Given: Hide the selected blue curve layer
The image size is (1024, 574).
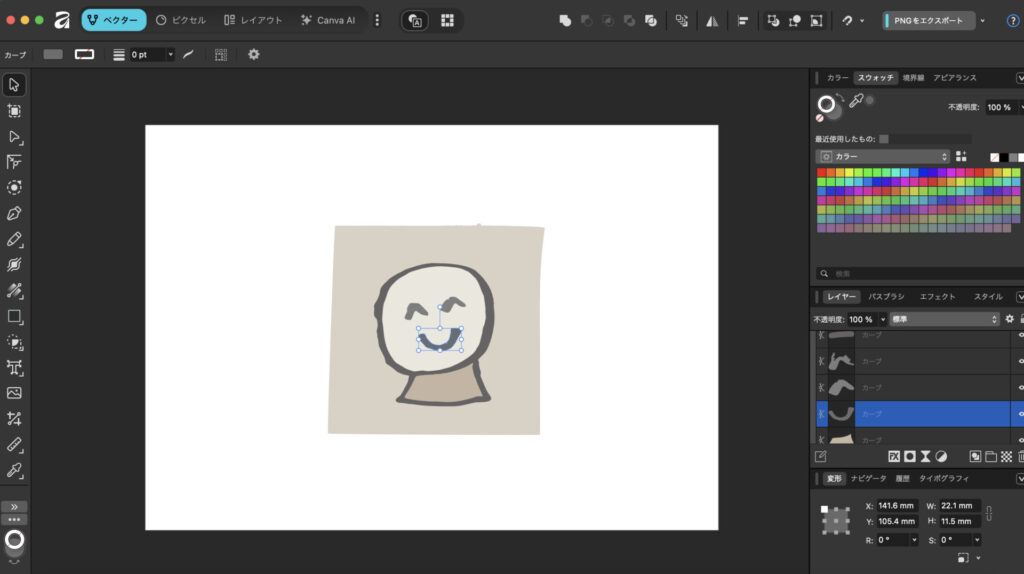Looking at the screenshot, I should [1020, 413].
